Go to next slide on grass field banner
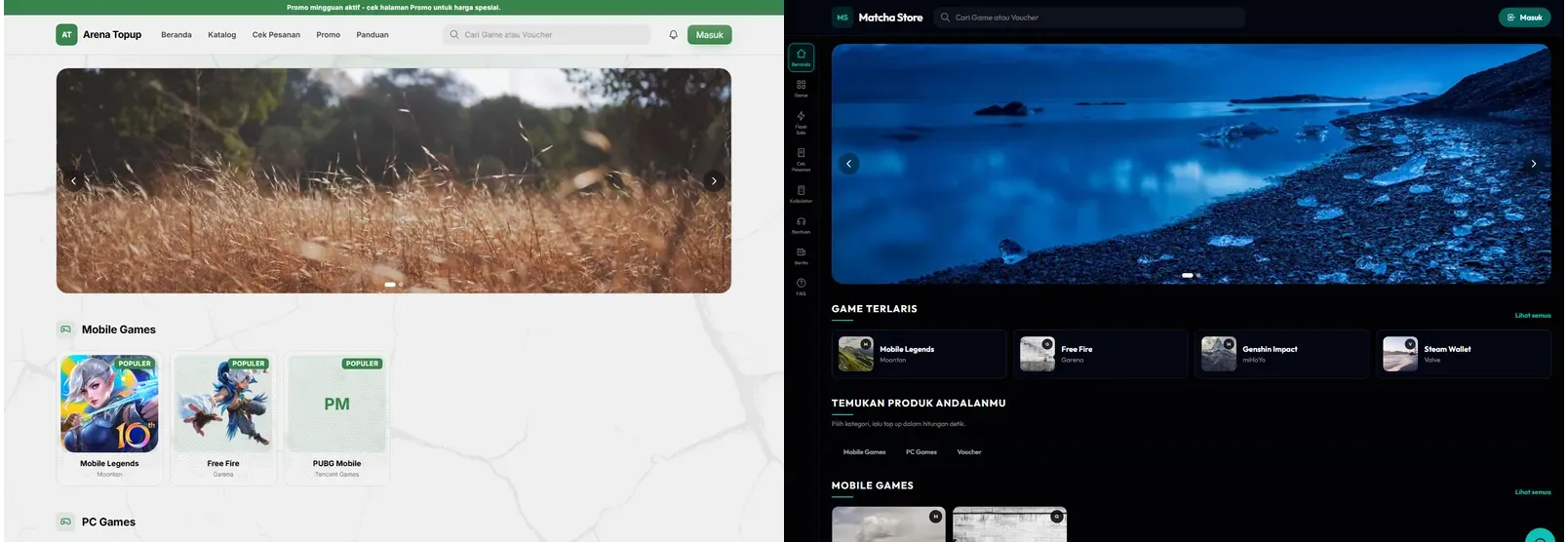Viewport: 1568px width, 542px height. pos(714,180)
